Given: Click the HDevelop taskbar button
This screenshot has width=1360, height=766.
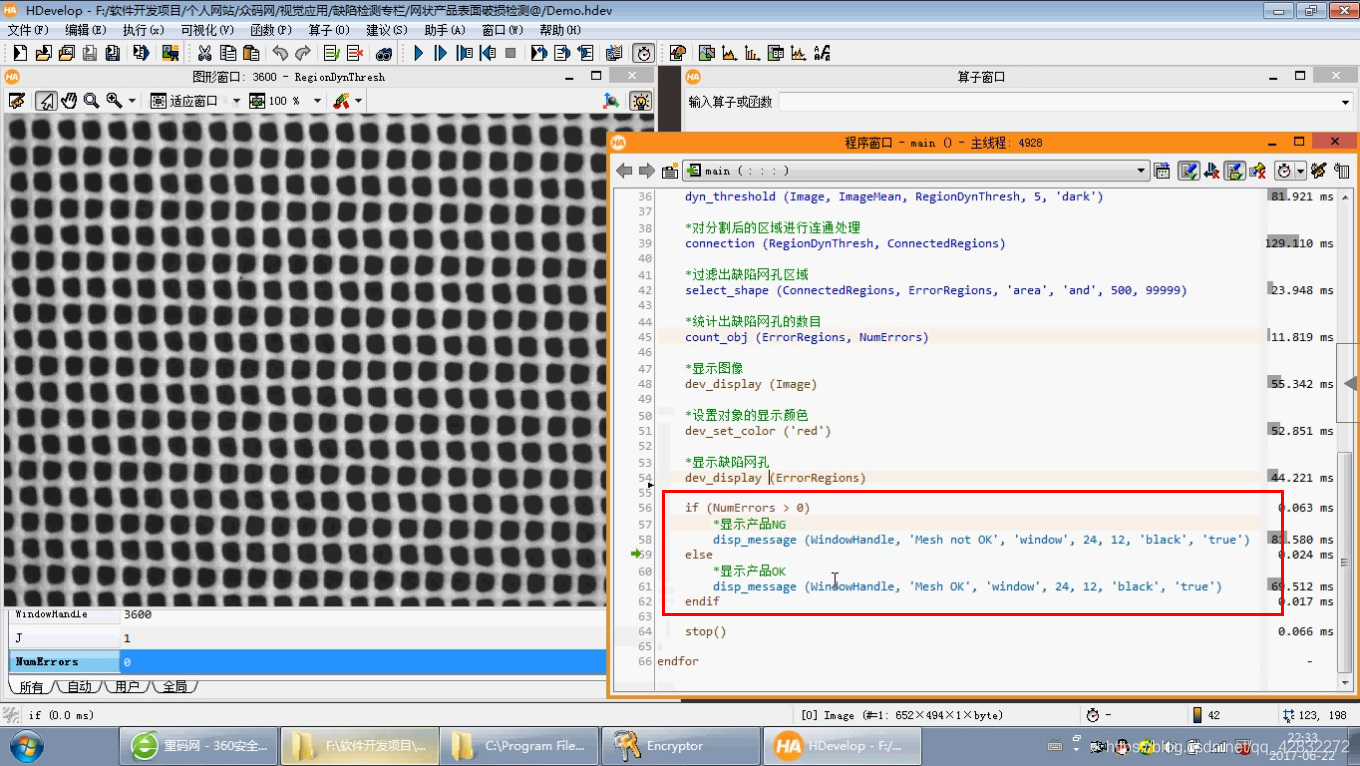Looking at the screenshot, I should [x=840, y=746].
